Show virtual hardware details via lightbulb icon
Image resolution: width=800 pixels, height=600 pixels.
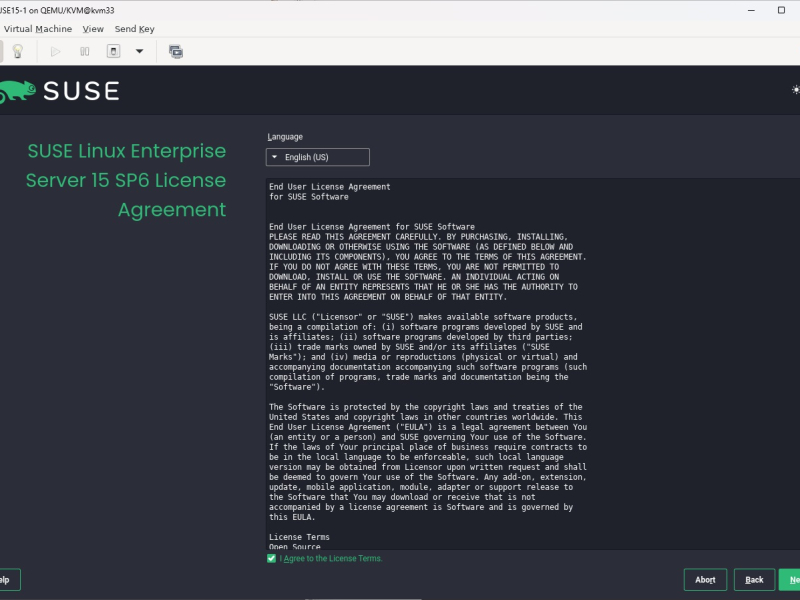(17, 52)
